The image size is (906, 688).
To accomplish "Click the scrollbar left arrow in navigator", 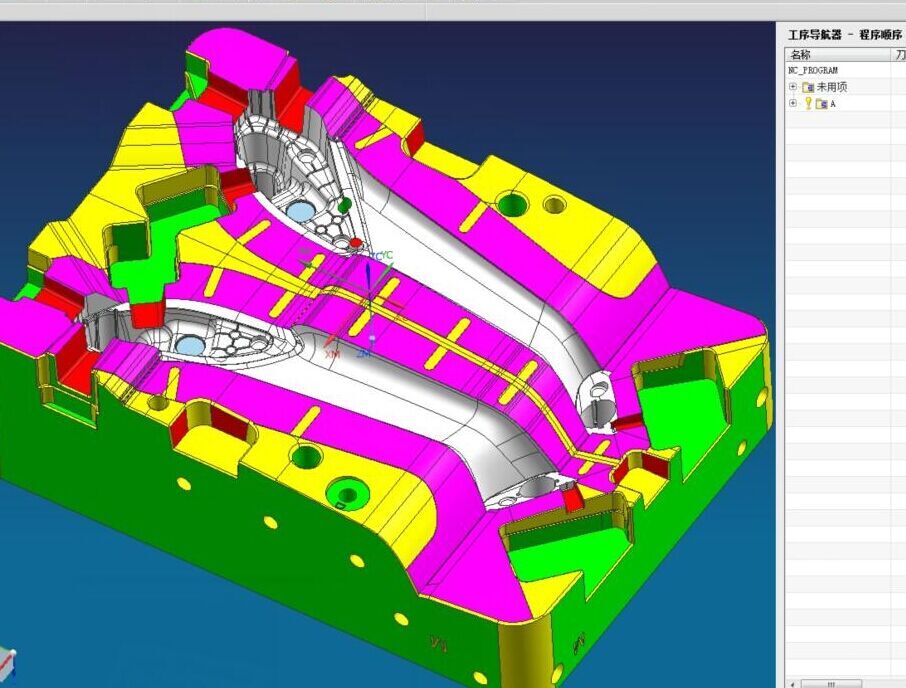I will [x=794, y=684].
